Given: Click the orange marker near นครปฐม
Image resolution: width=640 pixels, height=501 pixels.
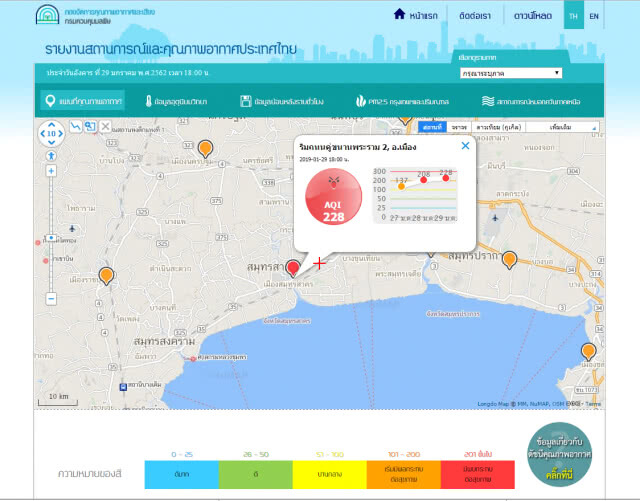Looking at the screenshot, I should (205, 149).
